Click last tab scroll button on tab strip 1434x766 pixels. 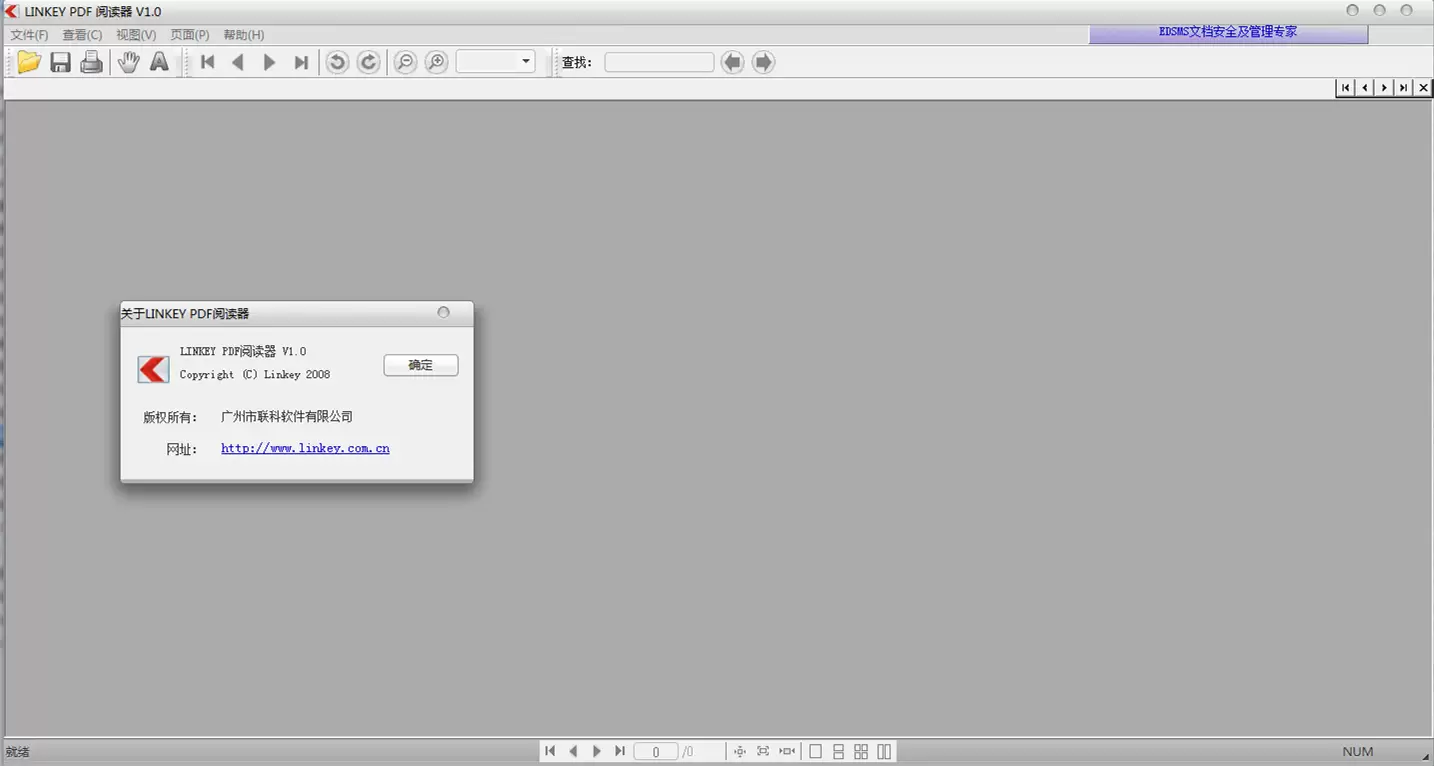point(1404,88)
